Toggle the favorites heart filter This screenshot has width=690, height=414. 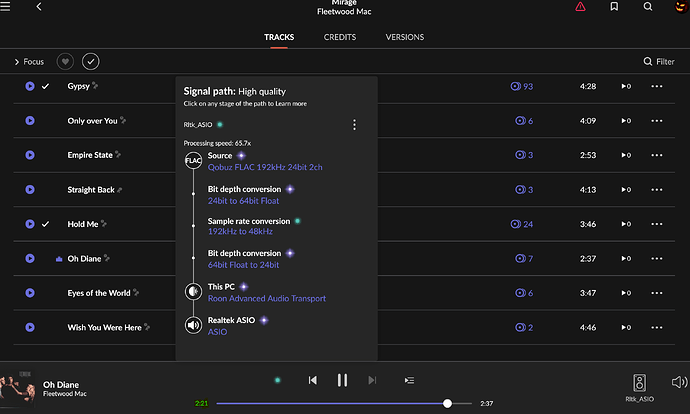65,62
